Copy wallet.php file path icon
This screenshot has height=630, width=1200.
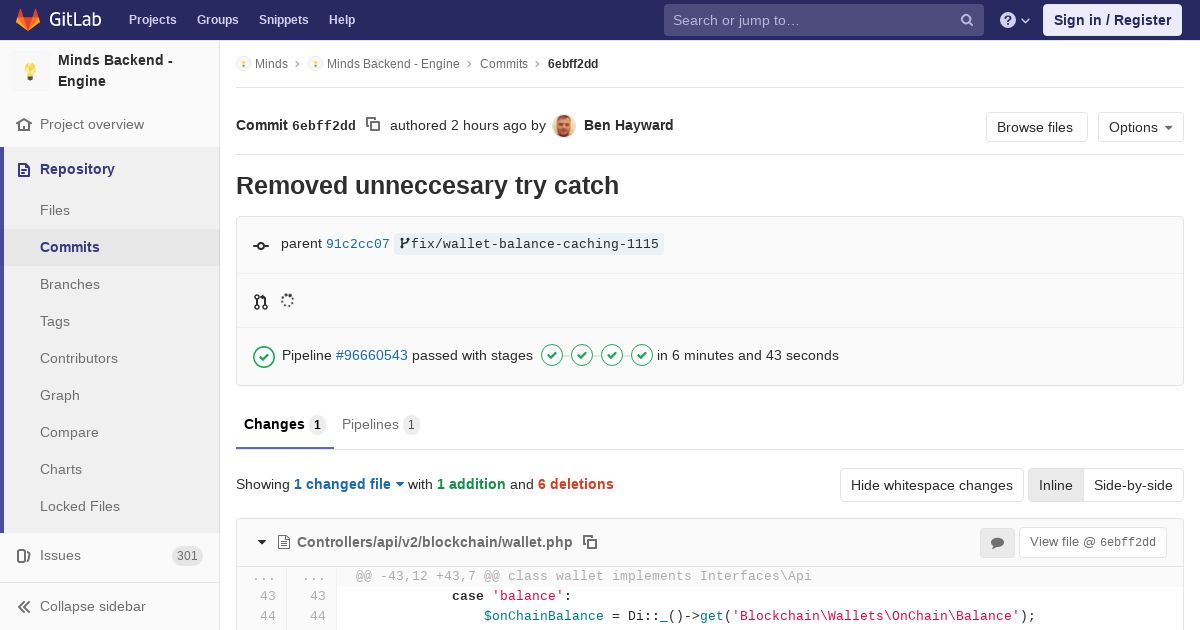(590, 542)
